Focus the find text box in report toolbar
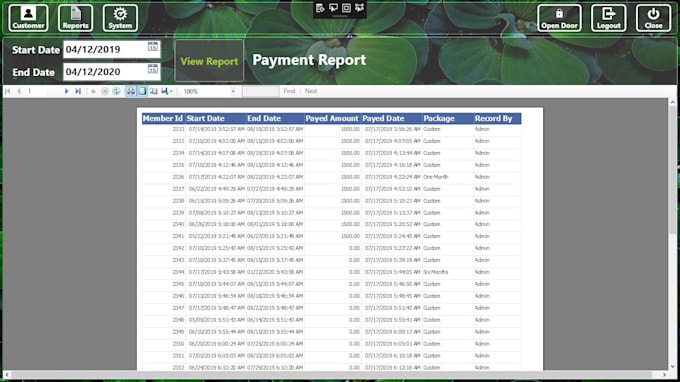 pyautogui.click(x=260, y=91)
